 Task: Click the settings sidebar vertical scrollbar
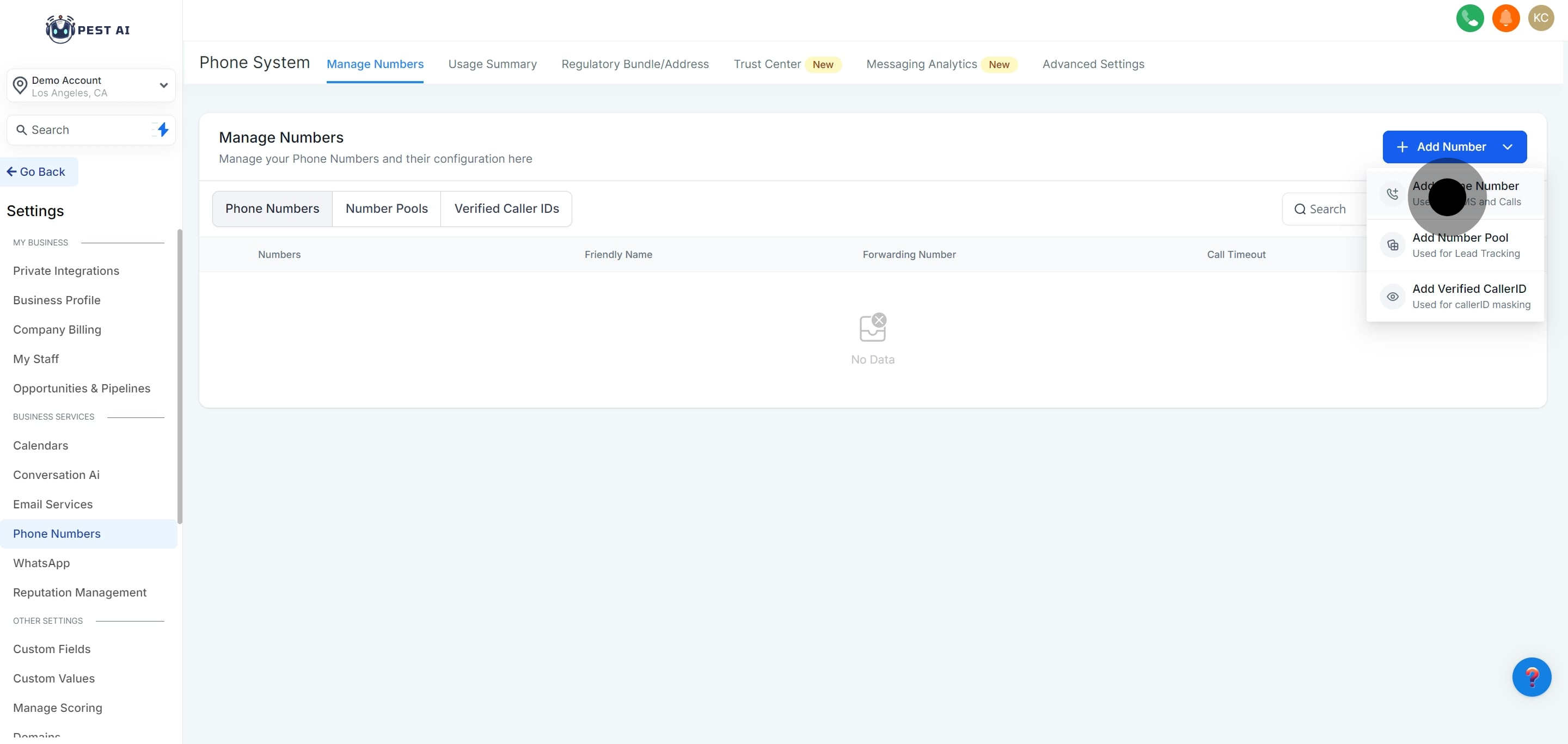click(x=180, y=377)
